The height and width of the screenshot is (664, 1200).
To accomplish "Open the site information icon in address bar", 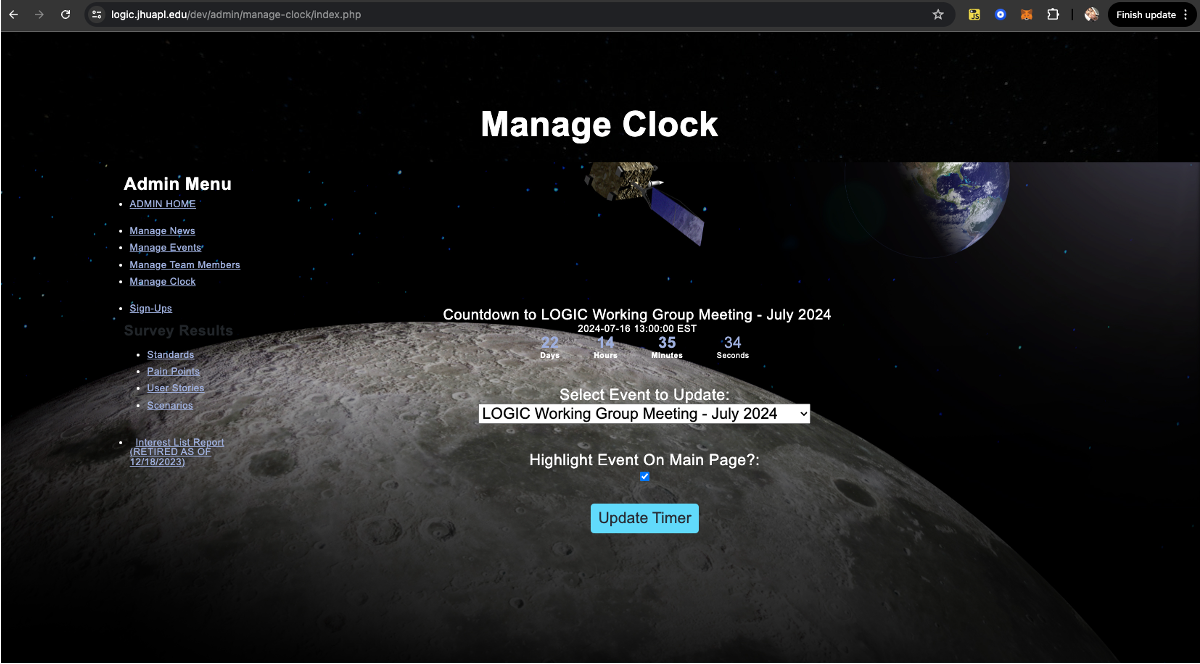I will coord(96,15).
